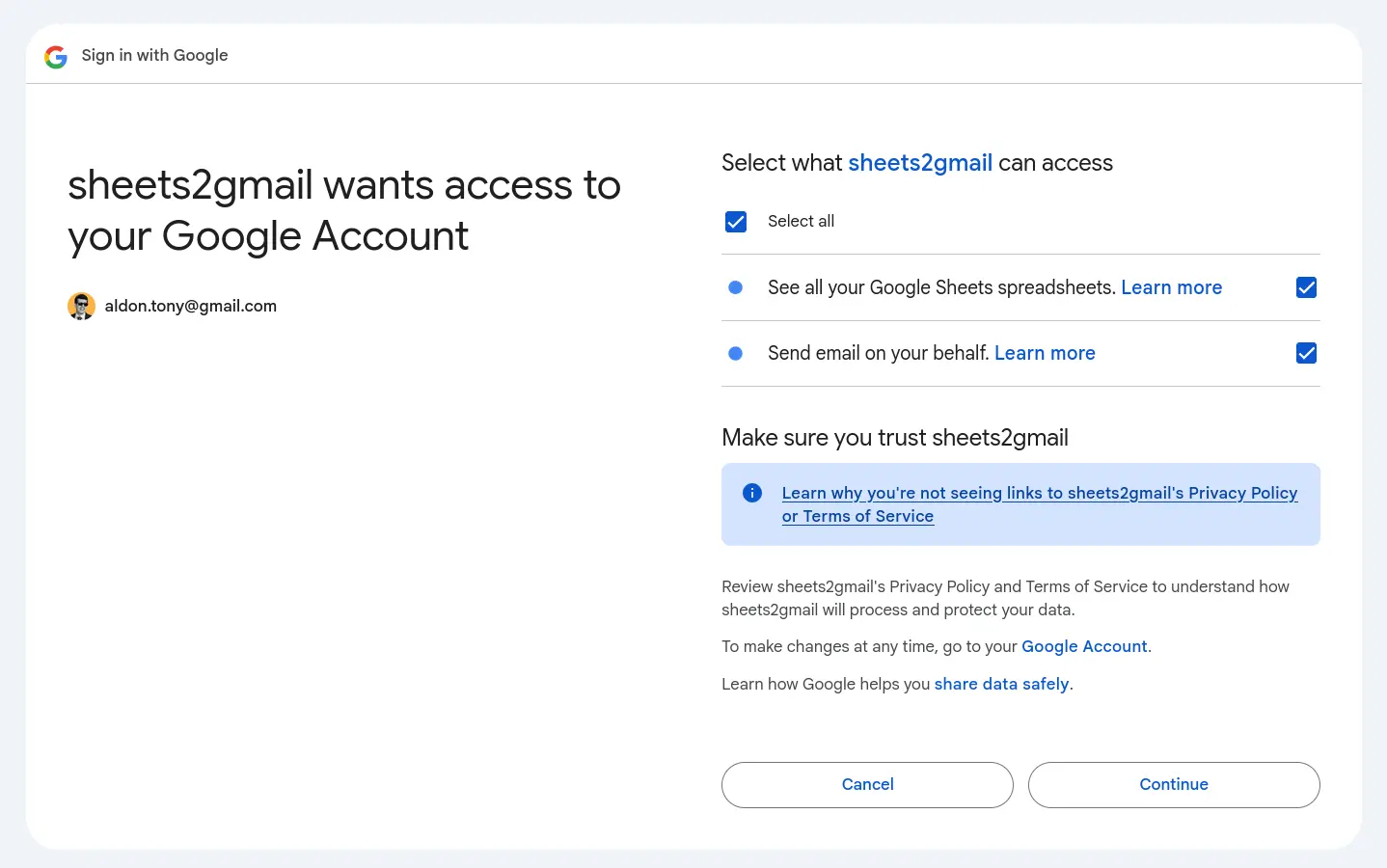The height and width of the screenshot is (868, 1387).
Task: Open Learn more for Send email permission
Action: click(1045, 353)
